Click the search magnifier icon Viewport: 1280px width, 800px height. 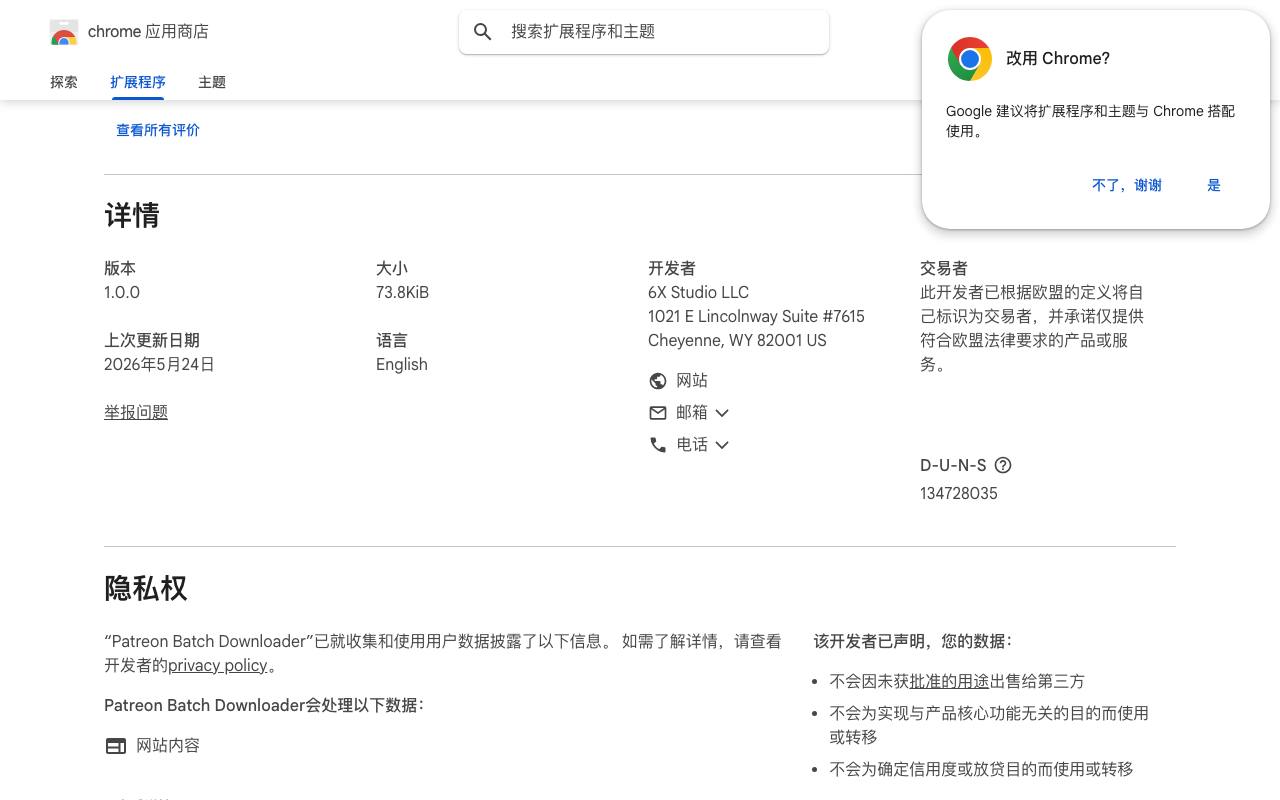[x=483, y=32]
